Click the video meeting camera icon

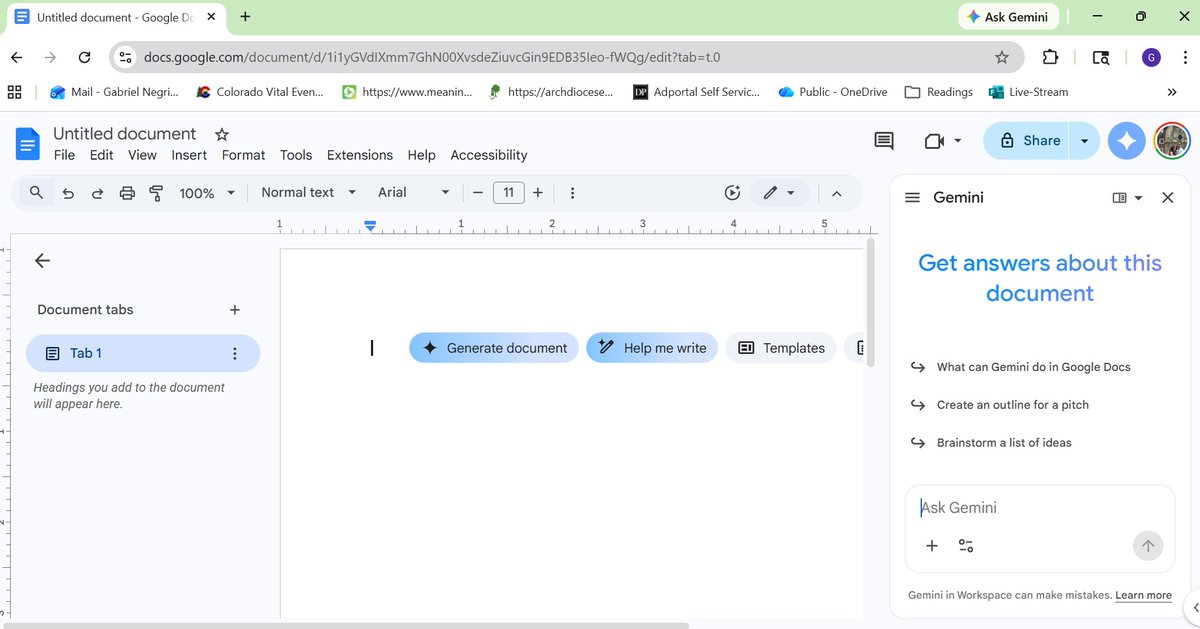pos(935,141)
